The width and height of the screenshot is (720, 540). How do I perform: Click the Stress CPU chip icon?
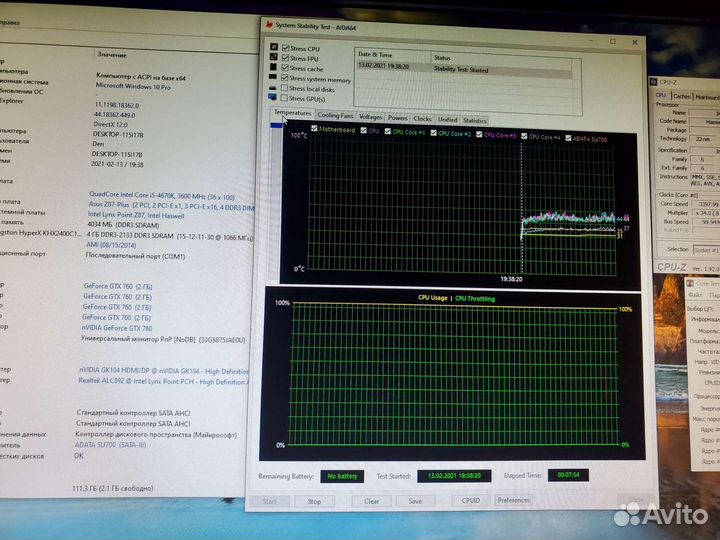click(274, 47)
